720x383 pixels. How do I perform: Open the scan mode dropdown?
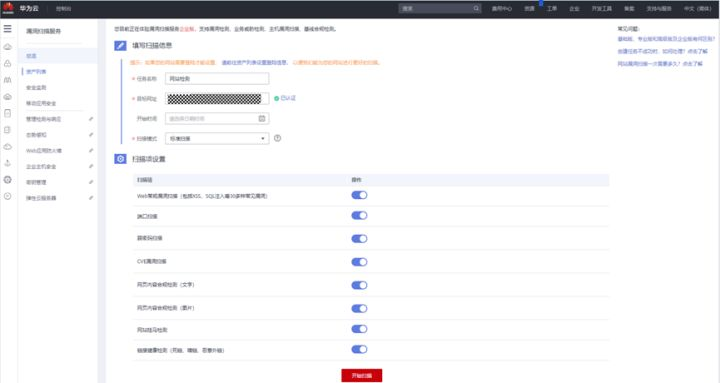click(x=217, y=138)
